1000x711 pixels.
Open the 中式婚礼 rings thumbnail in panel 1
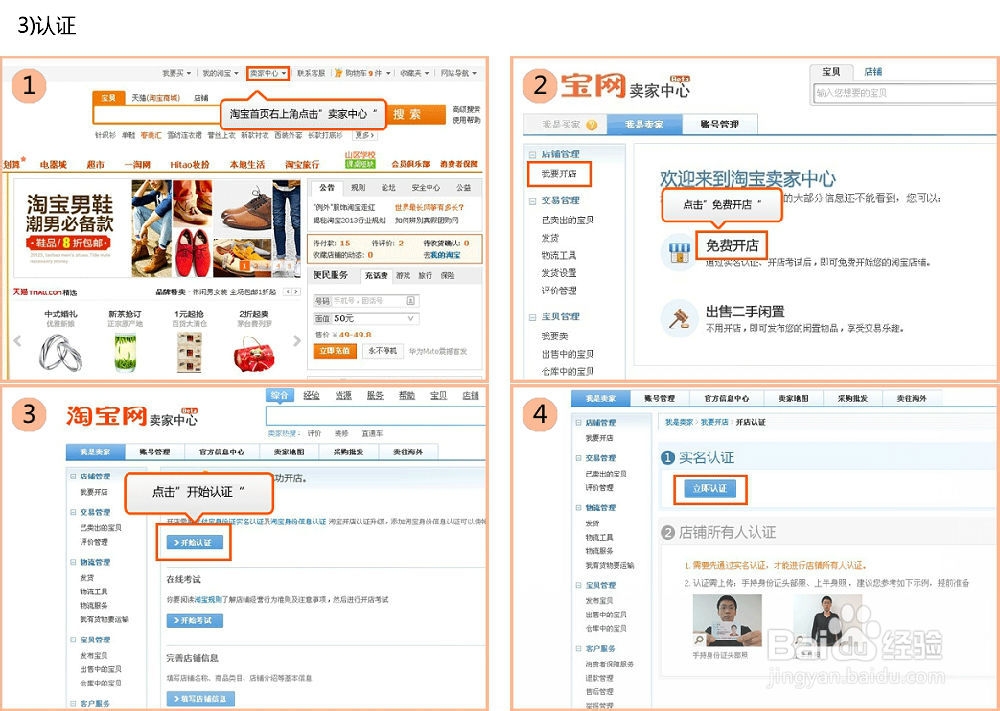61,353
